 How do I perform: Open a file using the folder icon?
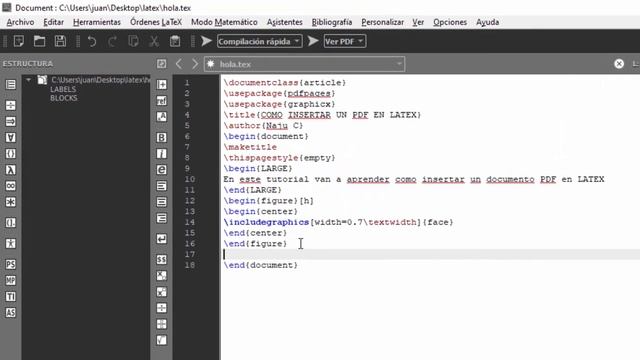pos(40,41)
